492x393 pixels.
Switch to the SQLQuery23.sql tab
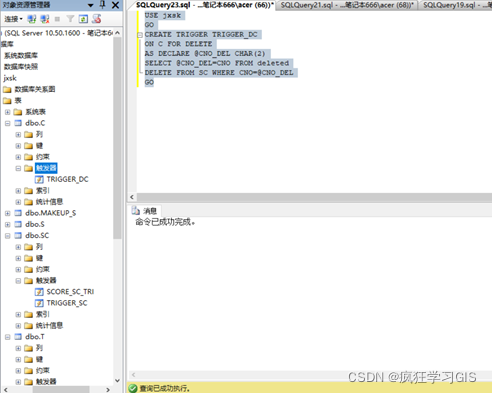coord(205,5)
